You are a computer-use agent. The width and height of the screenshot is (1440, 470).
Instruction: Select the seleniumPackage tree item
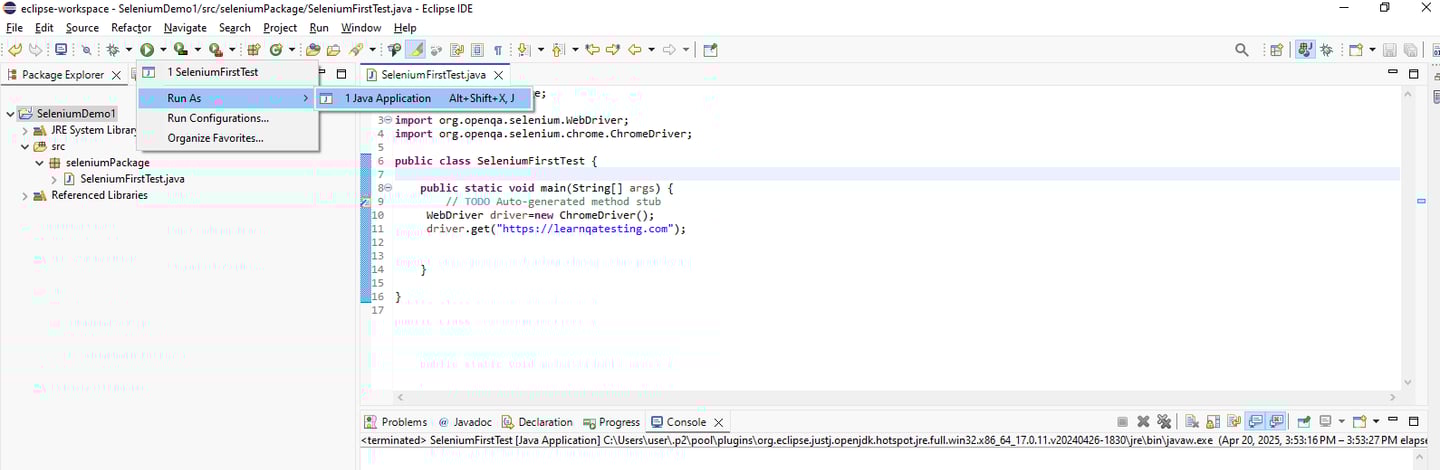pyautogui.click(x=107, y=162)
